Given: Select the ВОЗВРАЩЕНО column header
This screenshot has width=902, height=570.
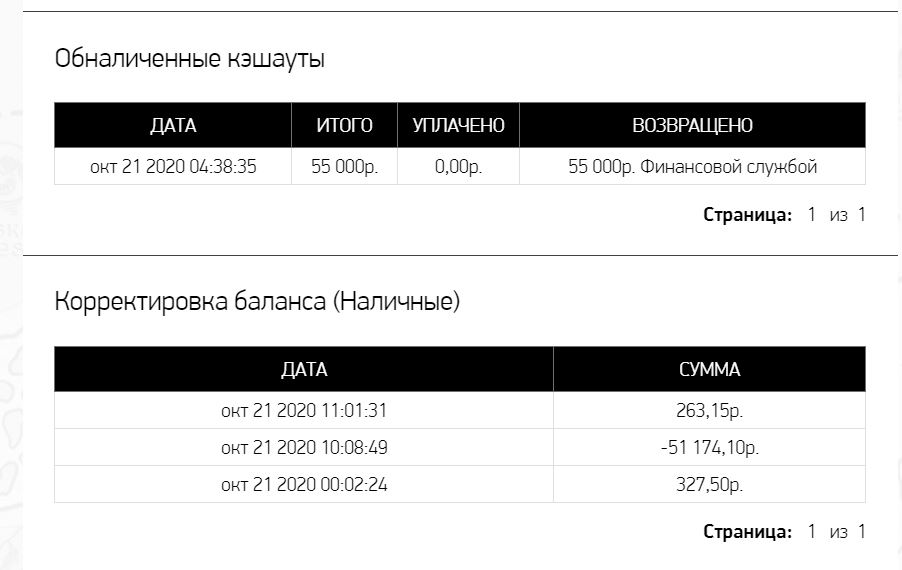Looking at the screenshot, I should point(692,126).
